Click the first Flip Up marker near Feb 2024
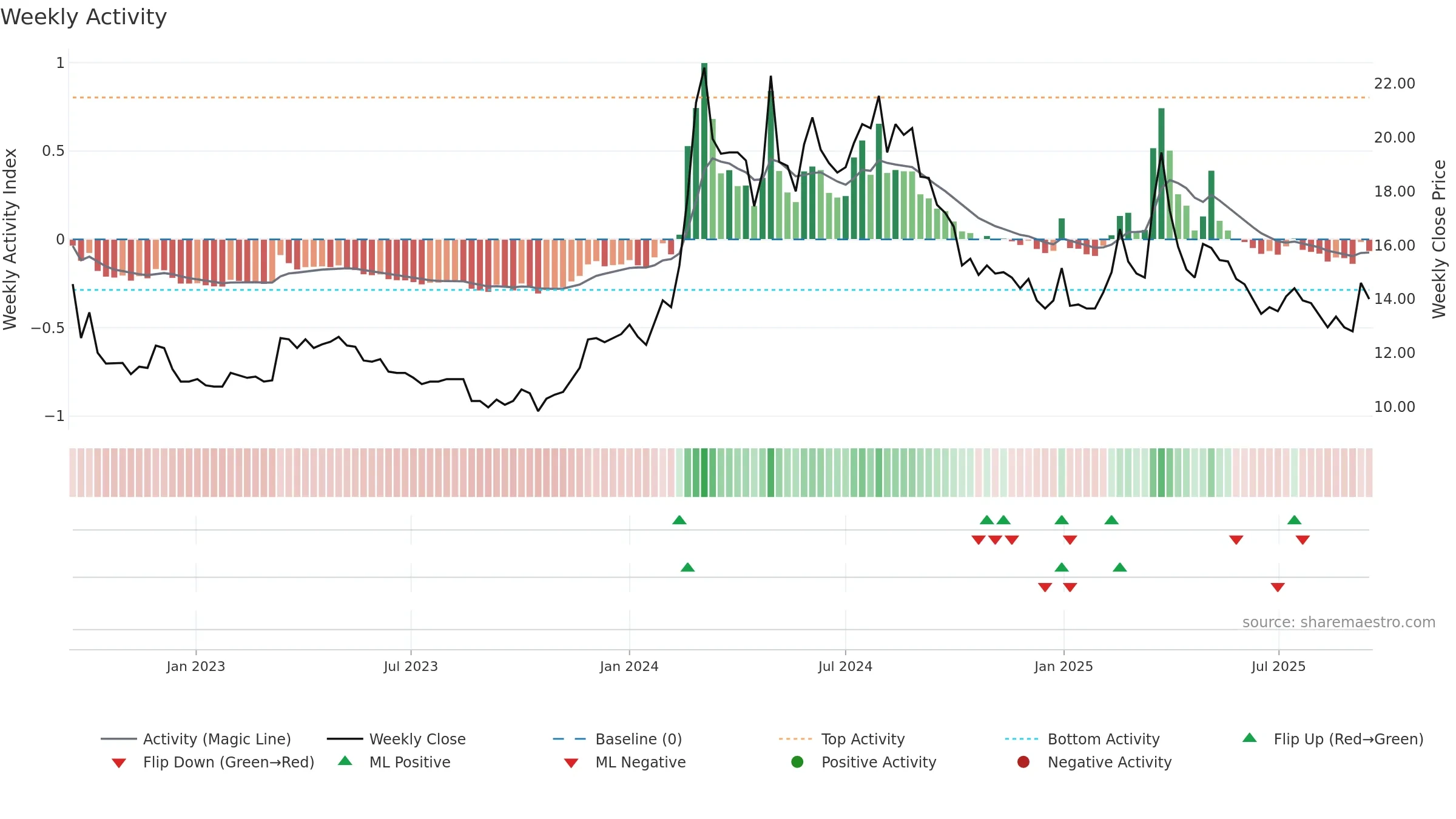 click(679, 520)
